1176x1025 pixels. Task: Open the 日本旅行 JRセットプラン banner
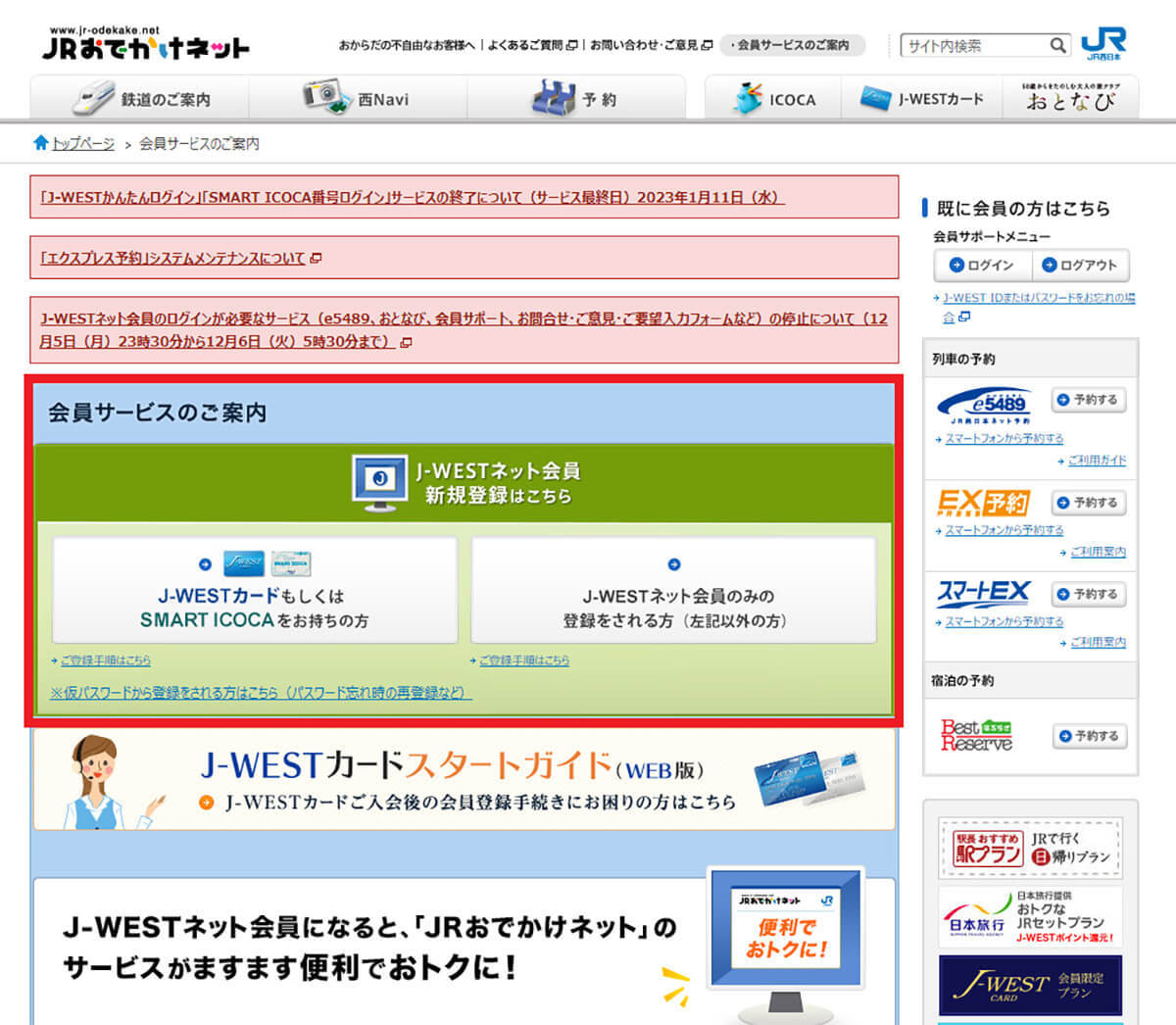(x=1031, y=917)
